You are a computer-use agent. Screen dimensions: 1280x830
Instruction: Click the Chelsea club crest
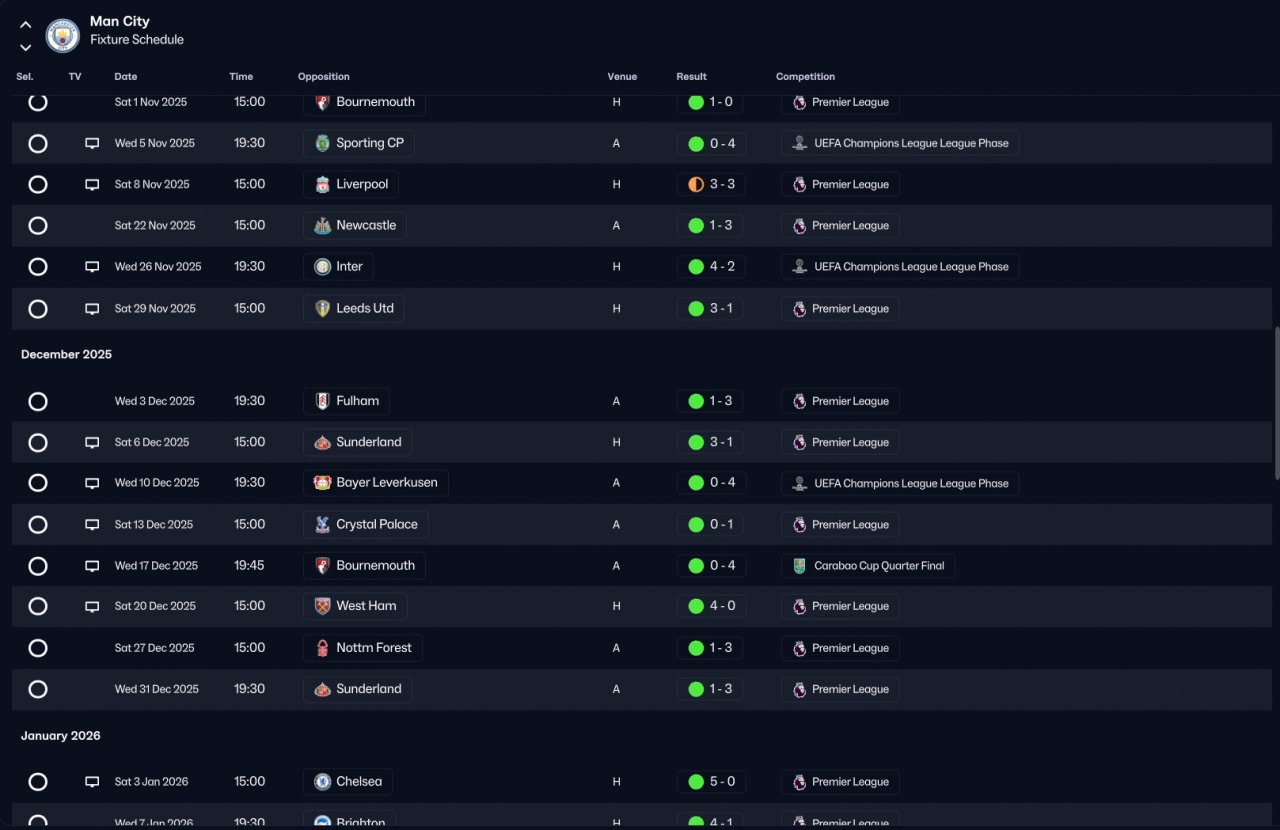[x=322, y=782]
